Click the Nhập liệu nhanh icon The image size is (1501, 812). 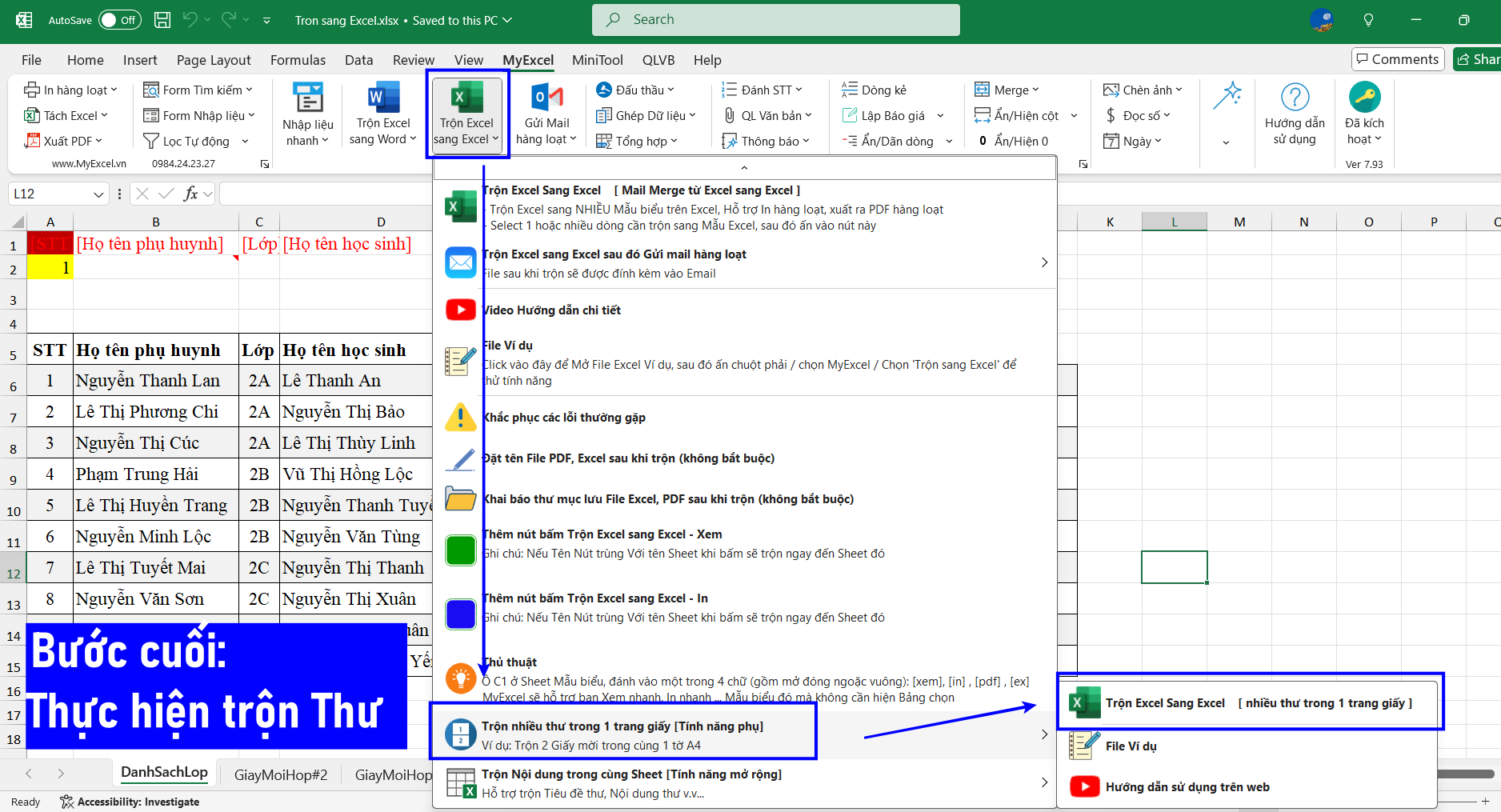(x=307, y=98)
